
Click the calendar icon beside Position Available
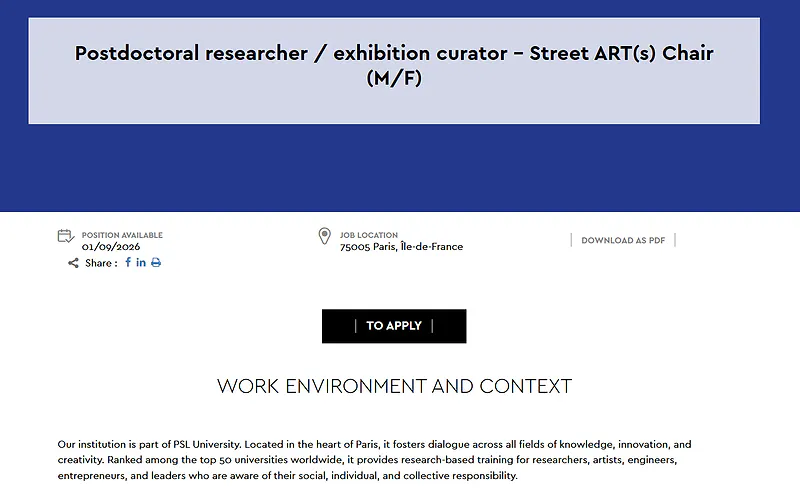click(66, 236)
